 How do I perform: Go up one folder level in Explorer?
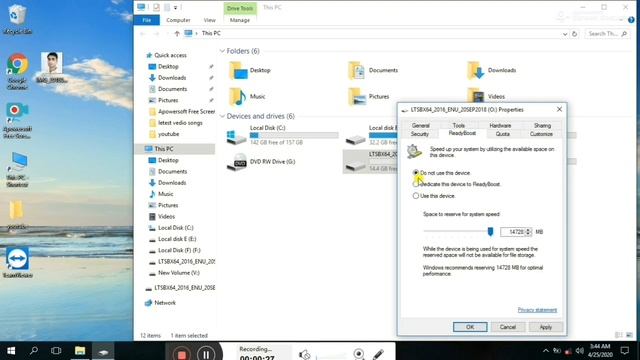[177, 33]
